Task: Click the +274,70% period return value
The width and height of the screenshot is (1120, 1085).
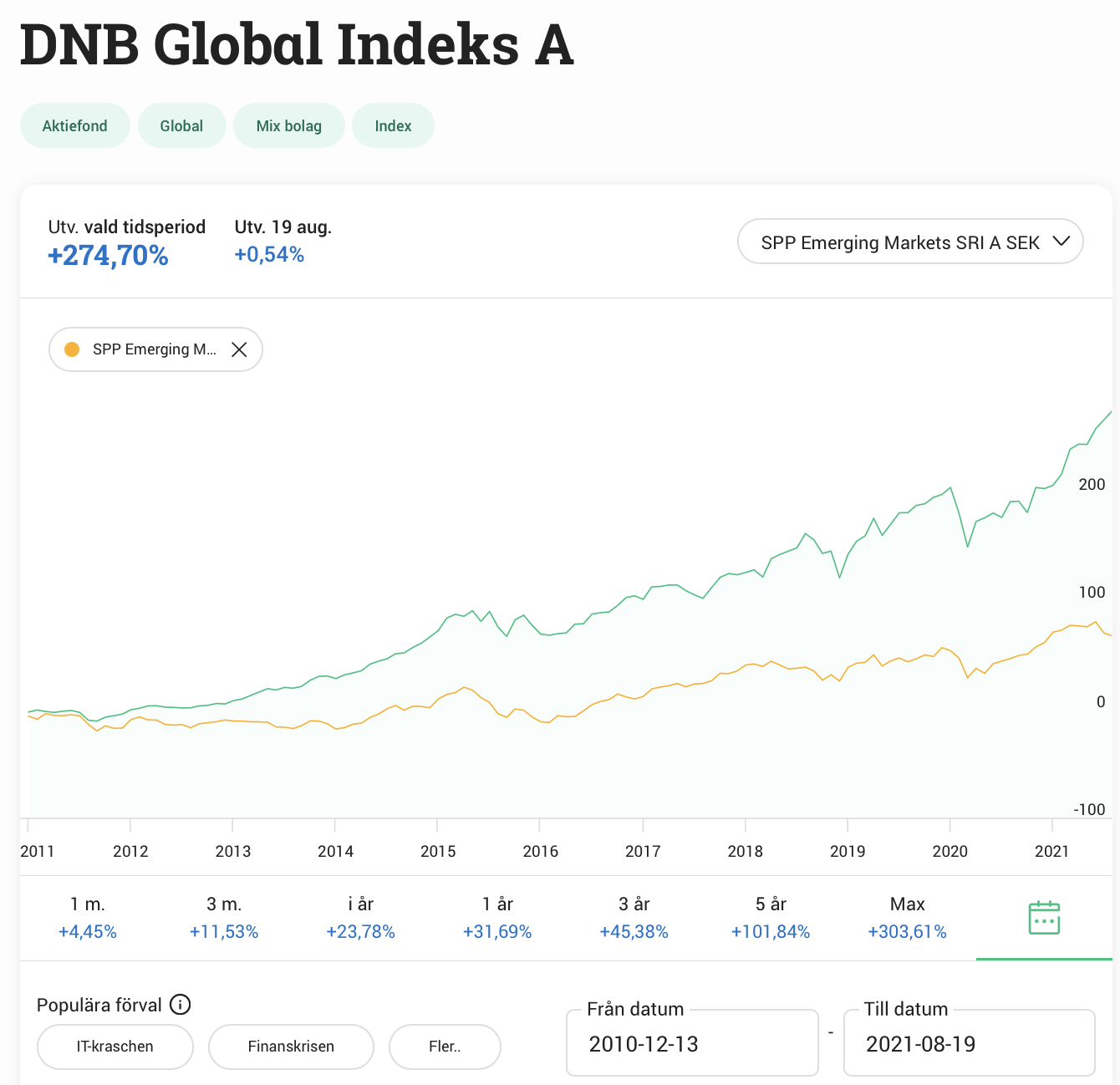Action: click(108, 255)
